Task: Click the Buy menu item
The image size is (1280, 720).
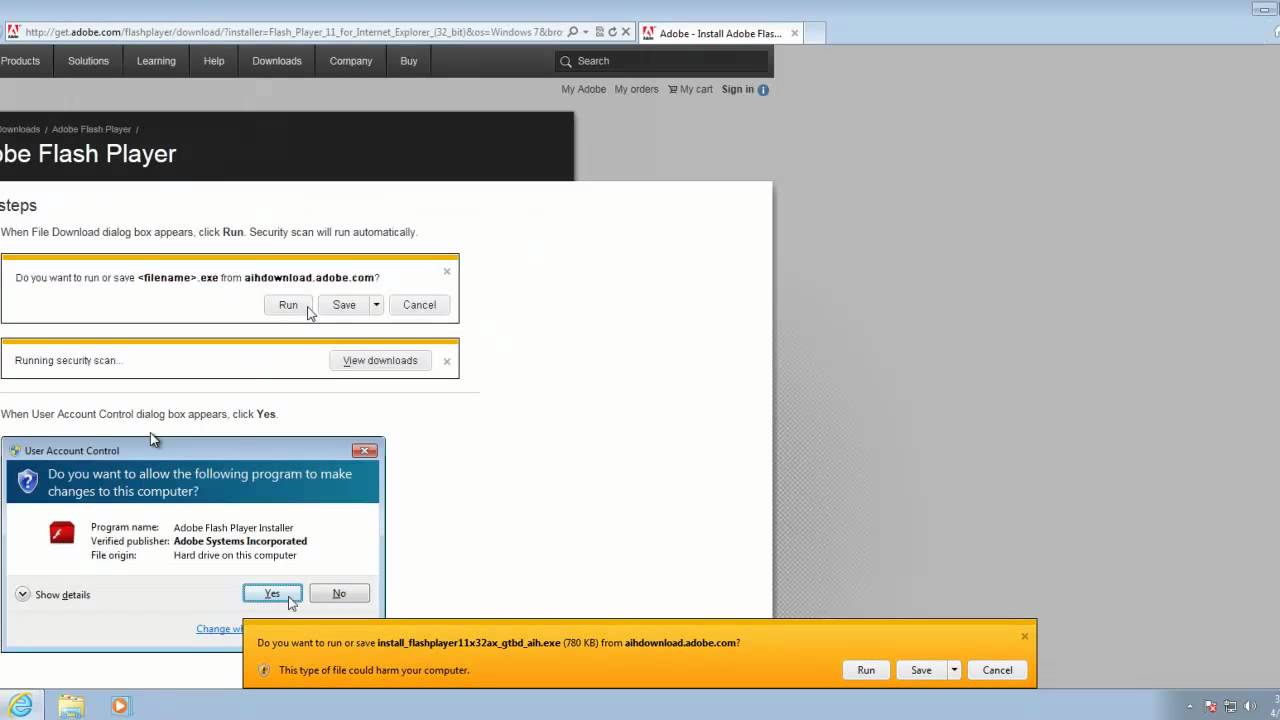Action: click(409, 61)
